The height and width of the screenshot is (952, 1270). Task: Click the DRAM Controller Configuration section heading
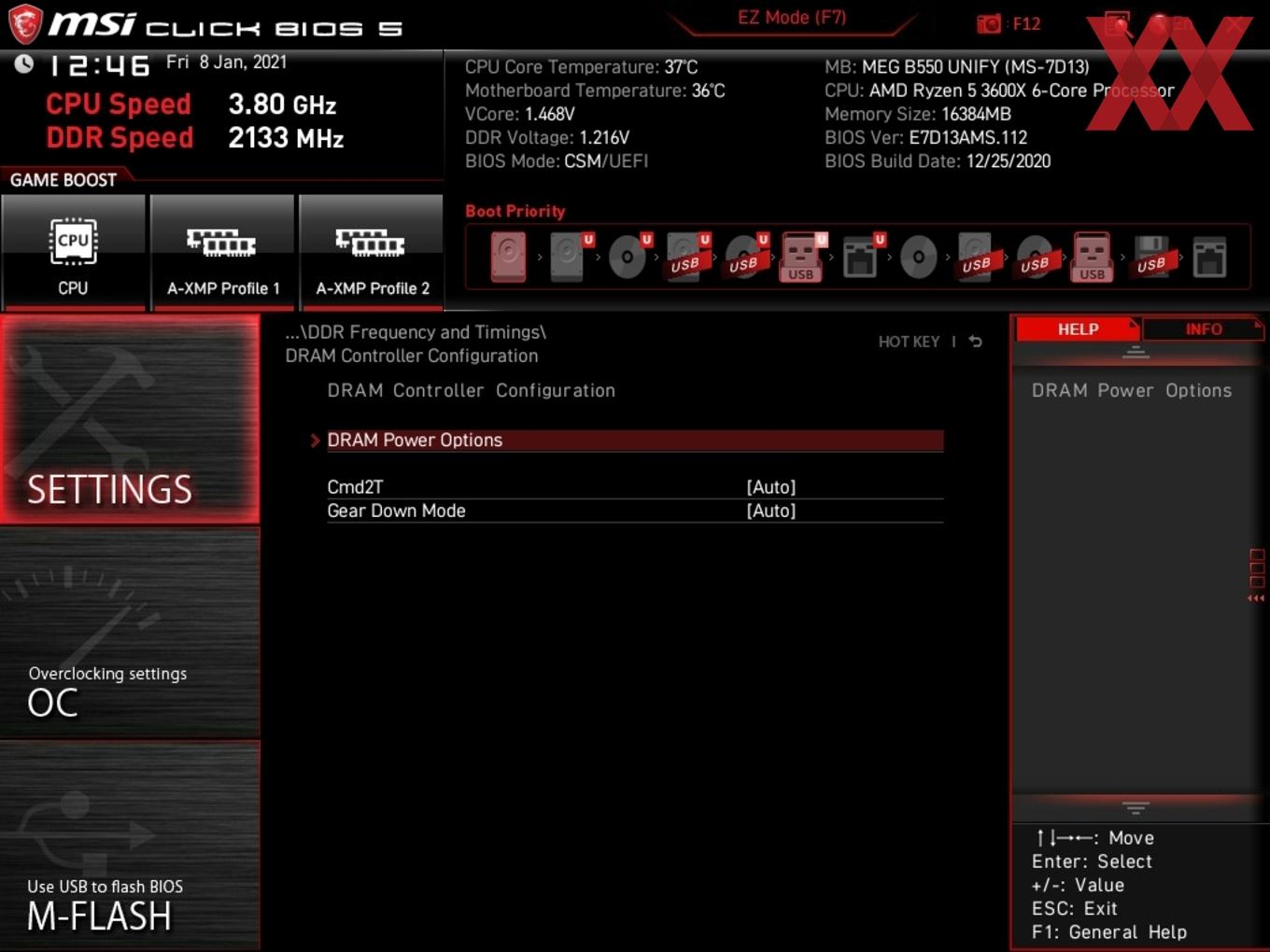[471, 391]
